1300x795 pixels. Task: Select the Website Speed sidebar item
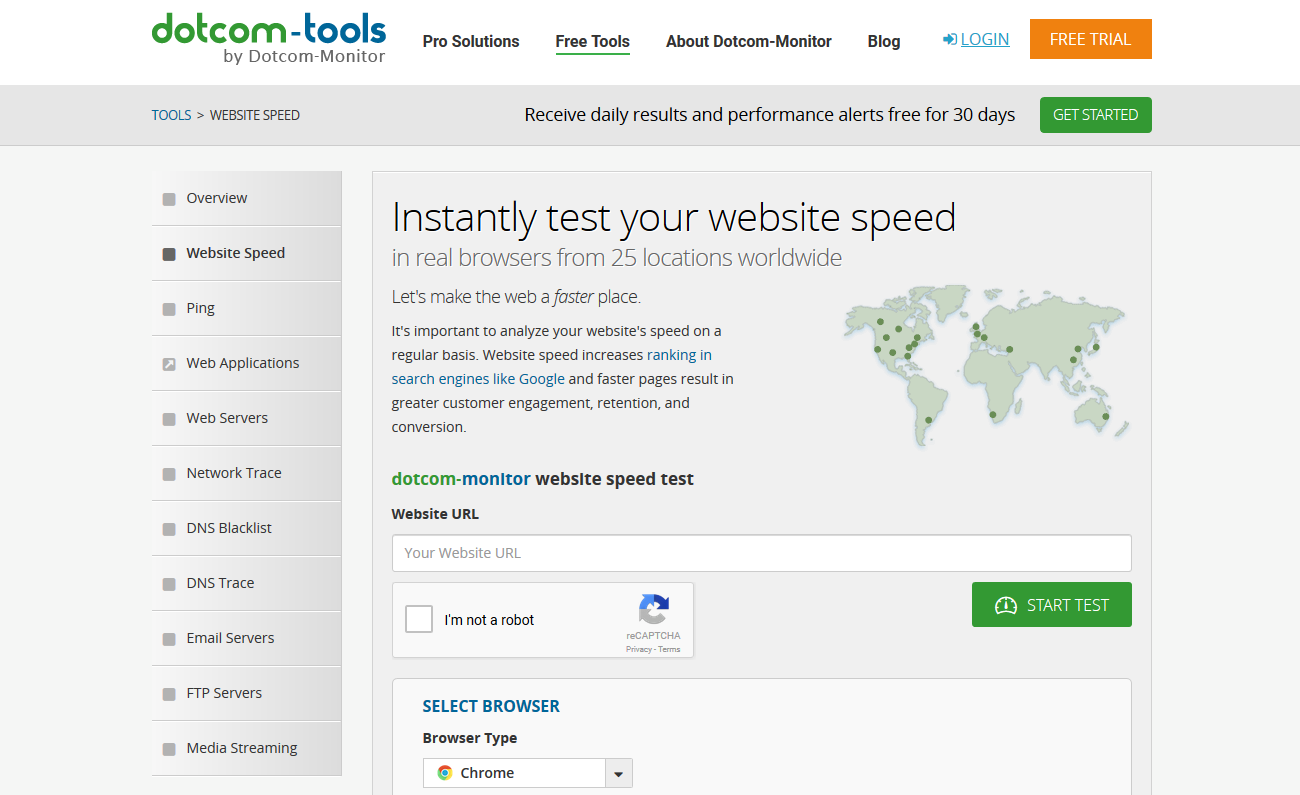247,253
